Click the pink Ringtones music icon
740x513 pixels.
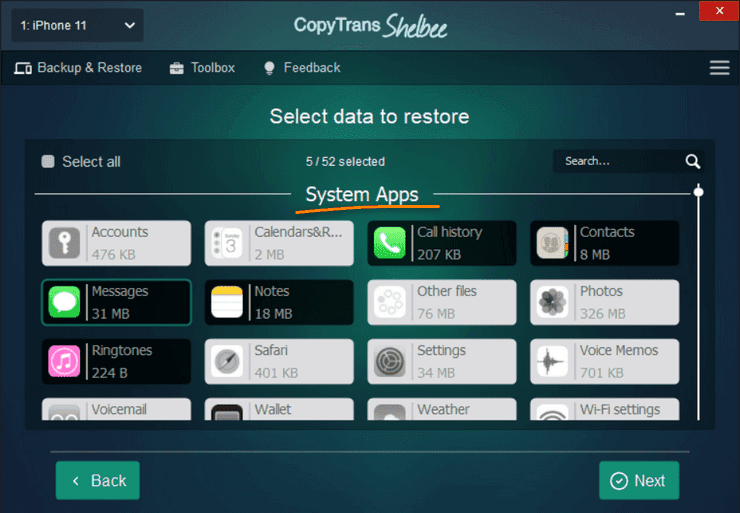tap(64, 361)
